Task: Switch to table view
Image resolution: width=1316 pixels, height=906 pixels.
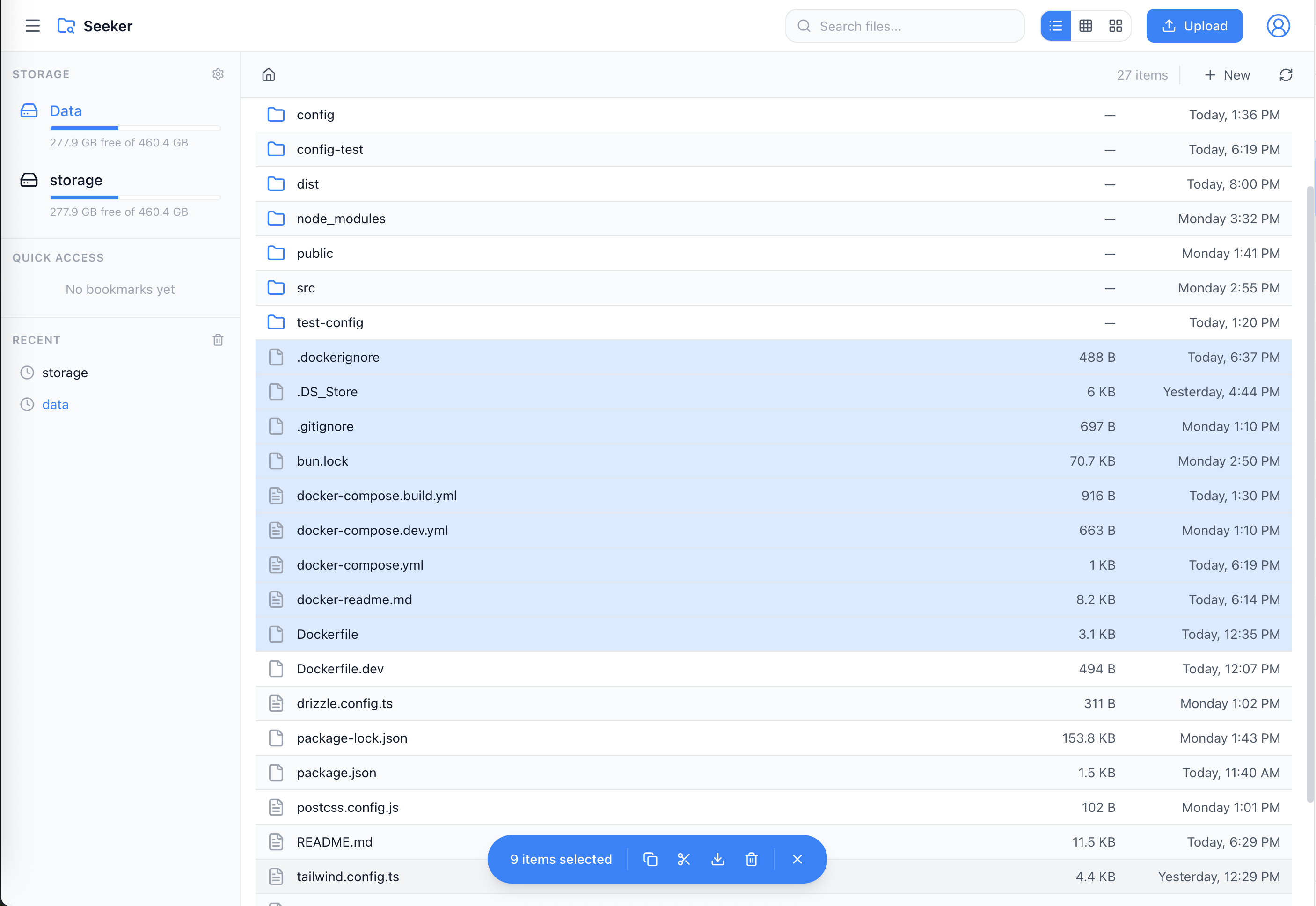Action: (1085, 26)
